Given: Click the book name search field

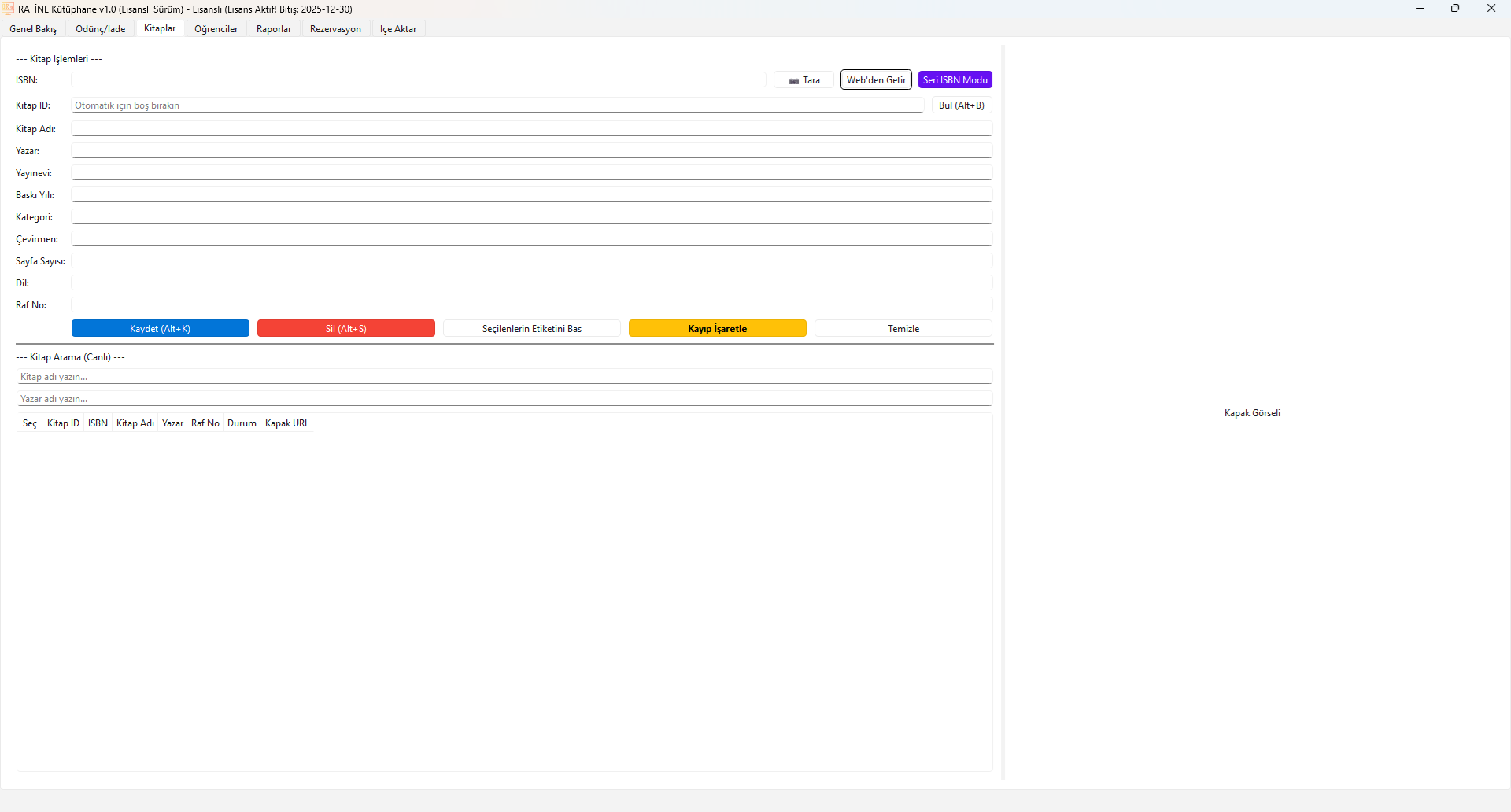Looking at the screenshot, I should pyautogui.click(x=504, y=377).
